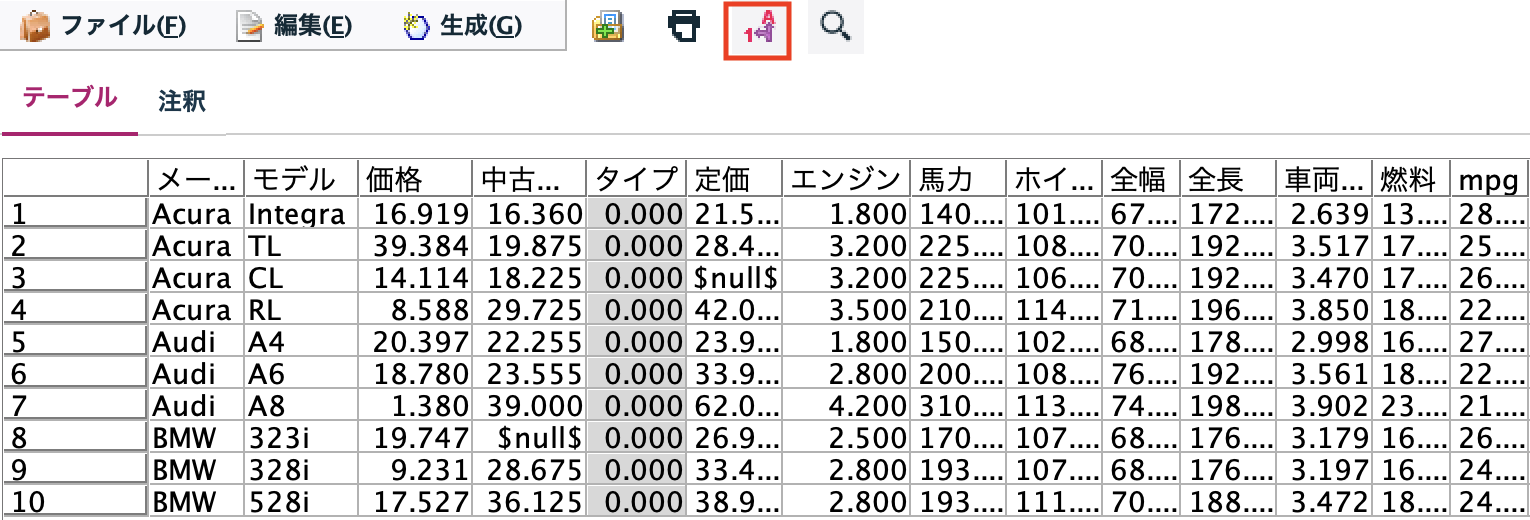
Task: Select the 全幅 column header
Action: 1141,179
